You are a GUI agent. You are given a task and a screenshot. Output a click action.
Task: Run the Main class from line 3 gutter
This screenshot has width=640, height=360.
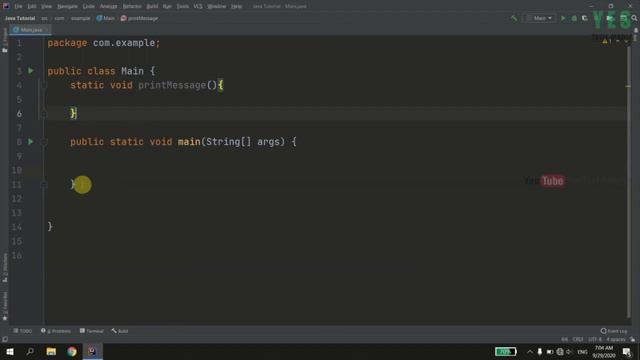pos(31,71)
